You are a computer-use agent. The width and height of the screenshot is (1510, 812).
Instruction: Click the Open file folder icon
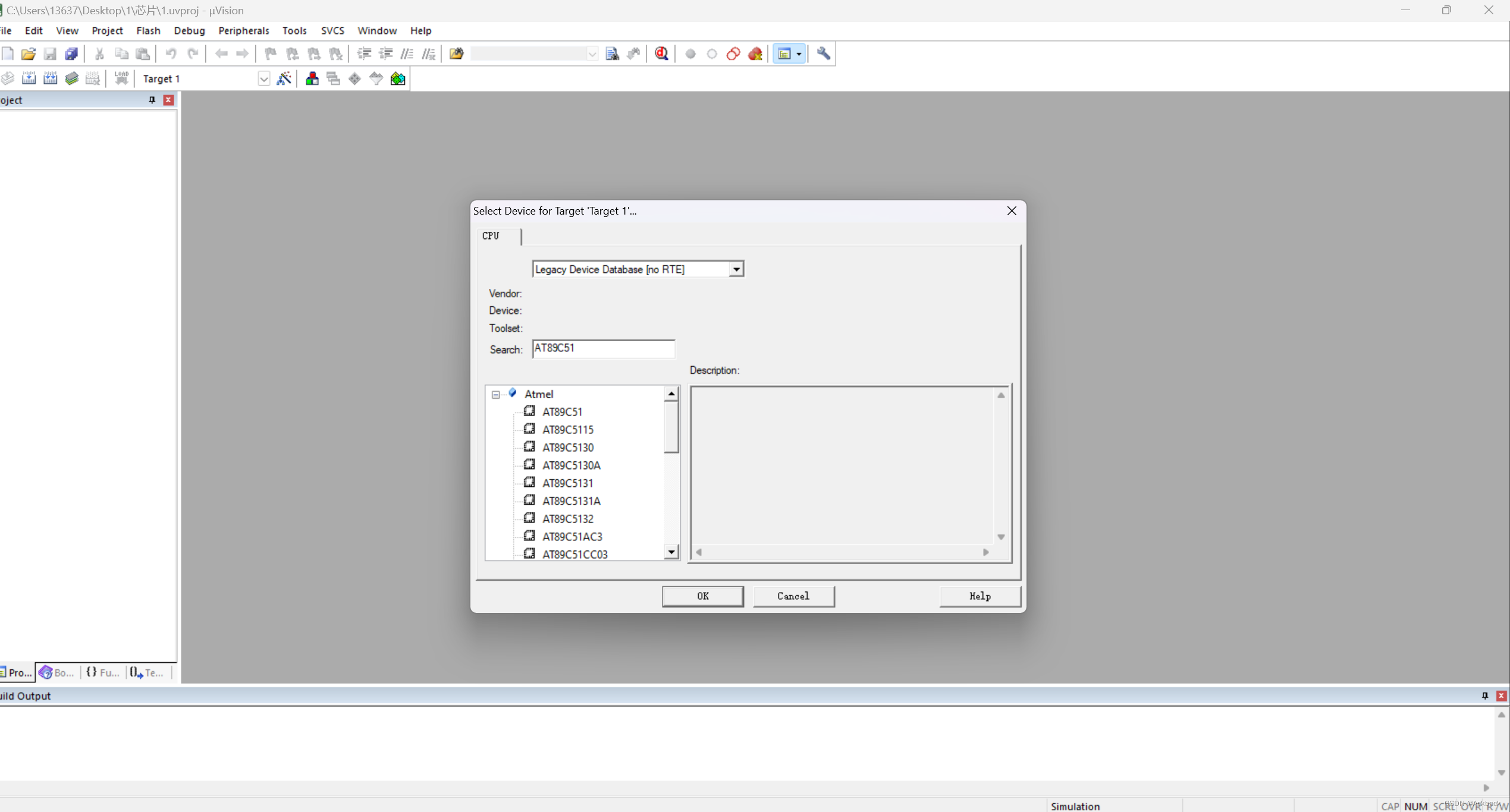[28, 53]
